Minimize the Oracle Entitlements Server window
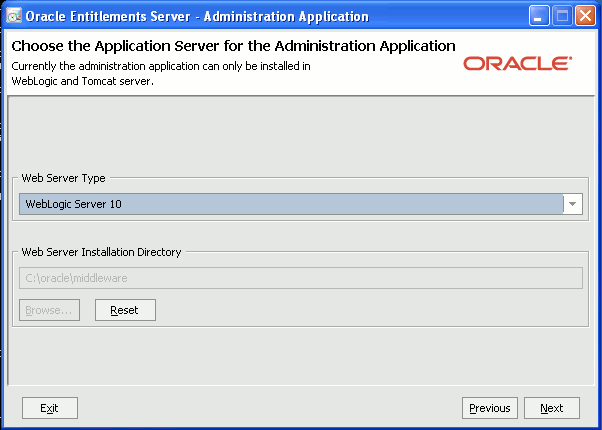The image size is (602, 430). [539, 16]
